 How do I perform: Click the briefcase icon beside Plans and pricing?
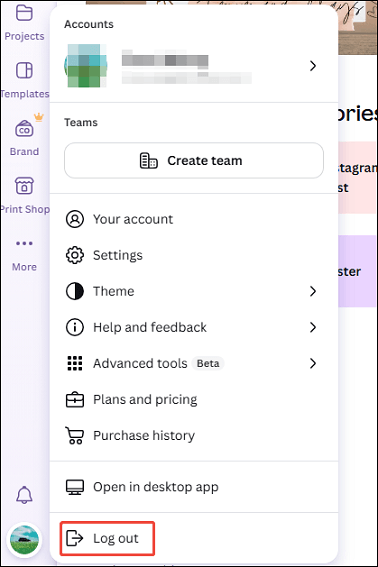(x=75, y=400)
